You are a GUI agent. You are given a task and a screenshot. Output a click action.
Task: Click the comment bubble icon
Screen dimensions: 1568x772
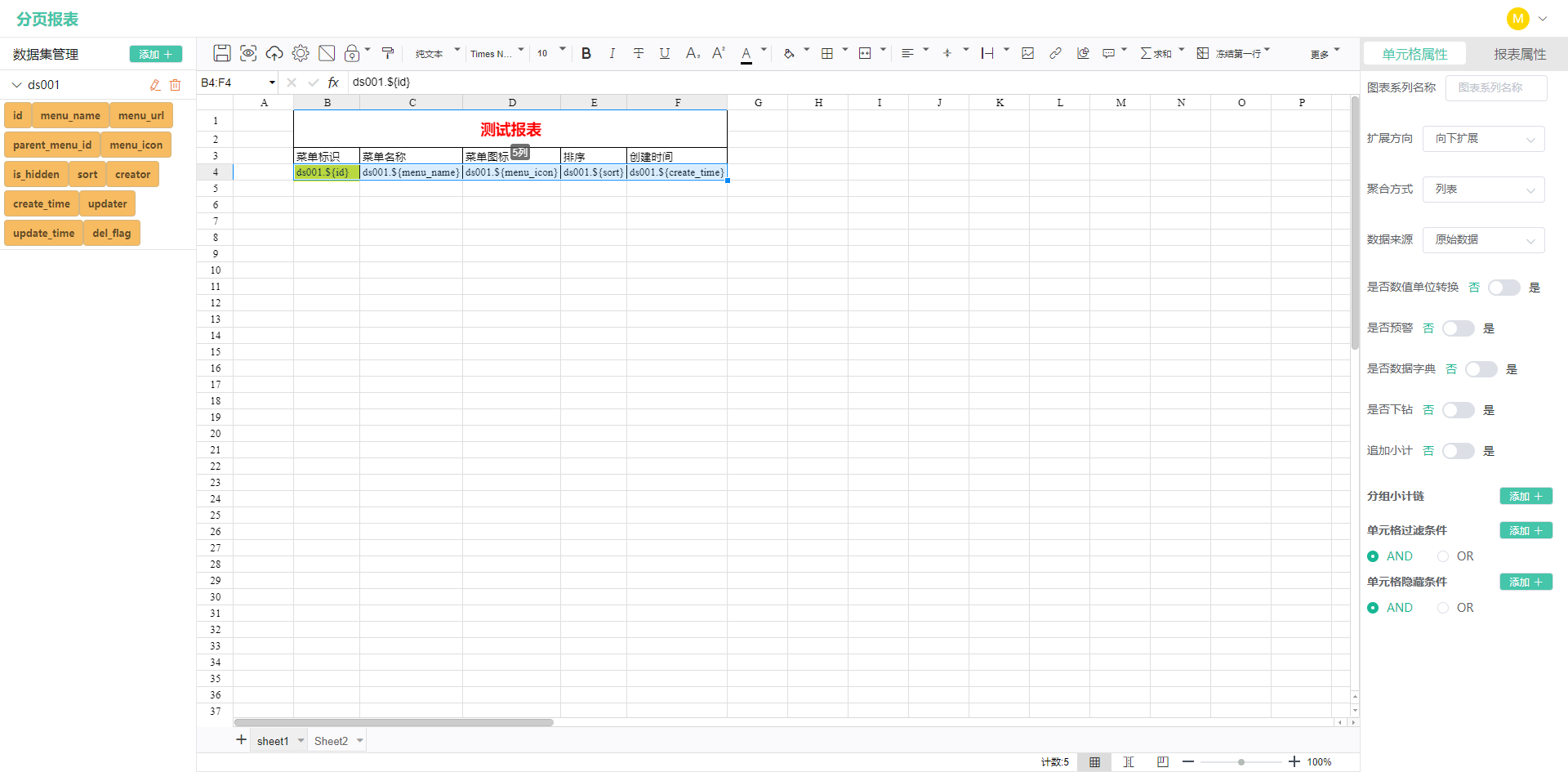point(1109,53)
